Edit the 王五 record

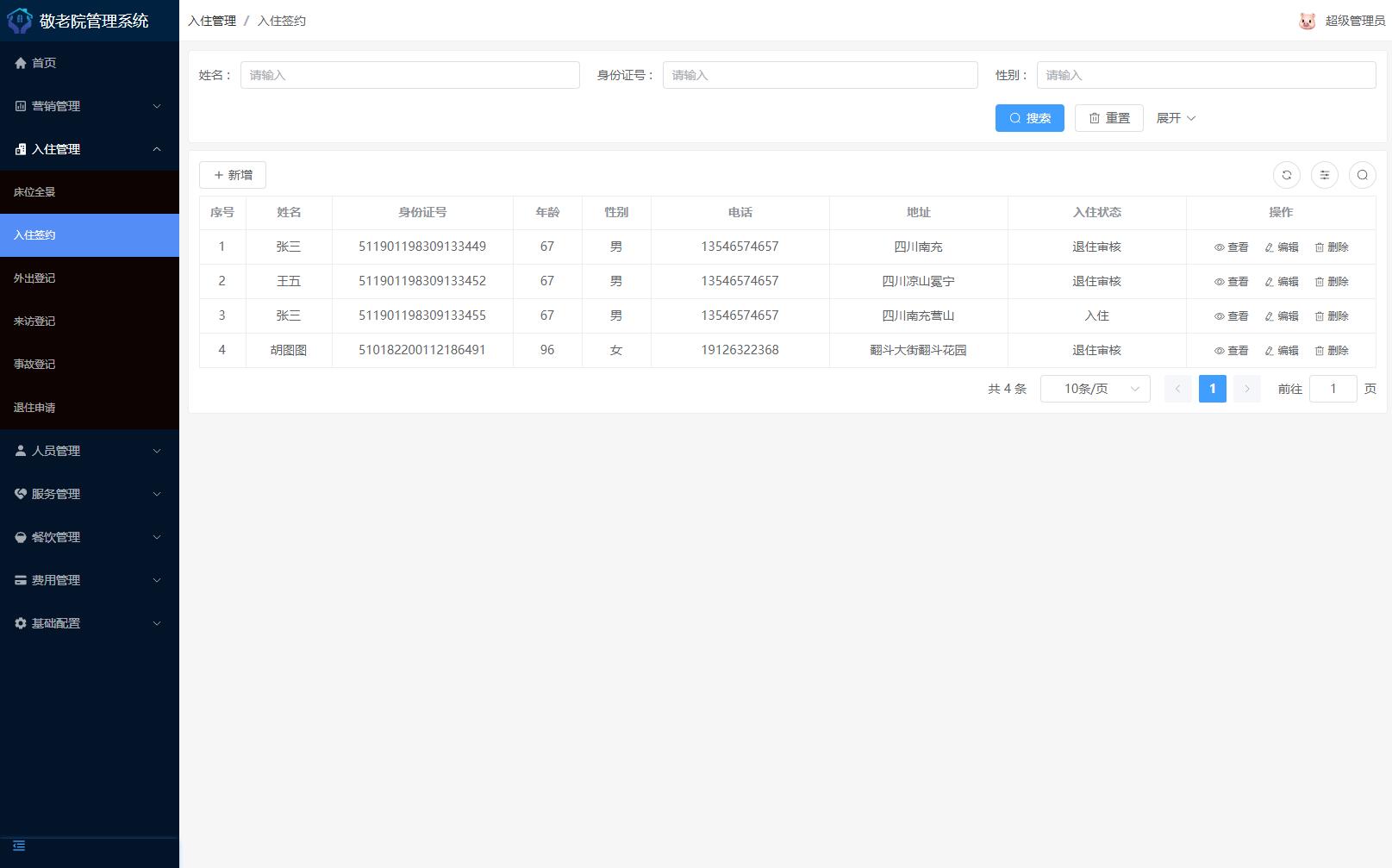pos(1281,282)
